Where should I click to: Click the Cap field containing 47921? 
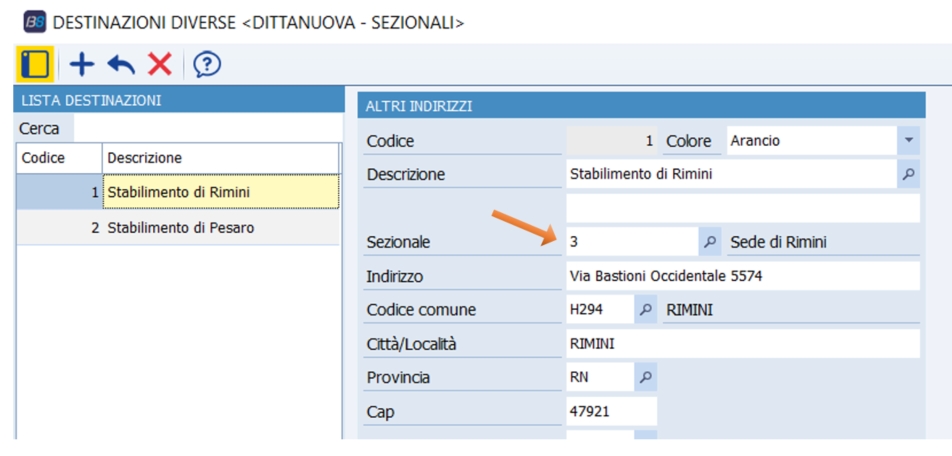click(611, 411)
